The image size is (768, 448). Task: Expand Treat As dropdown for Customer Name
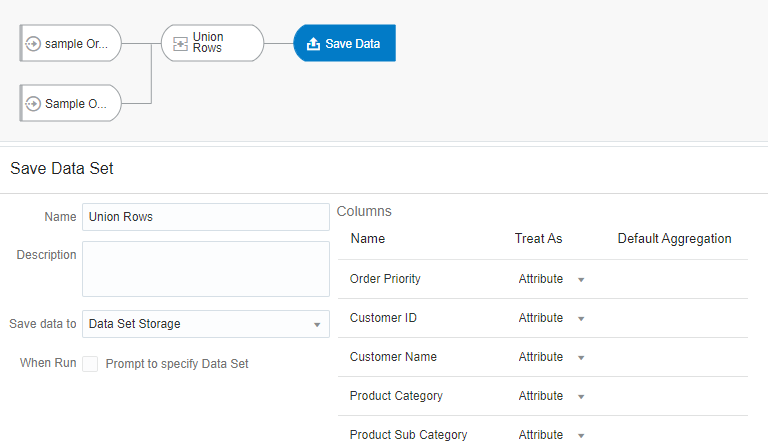pyautogui.click(x=580, y=358)
